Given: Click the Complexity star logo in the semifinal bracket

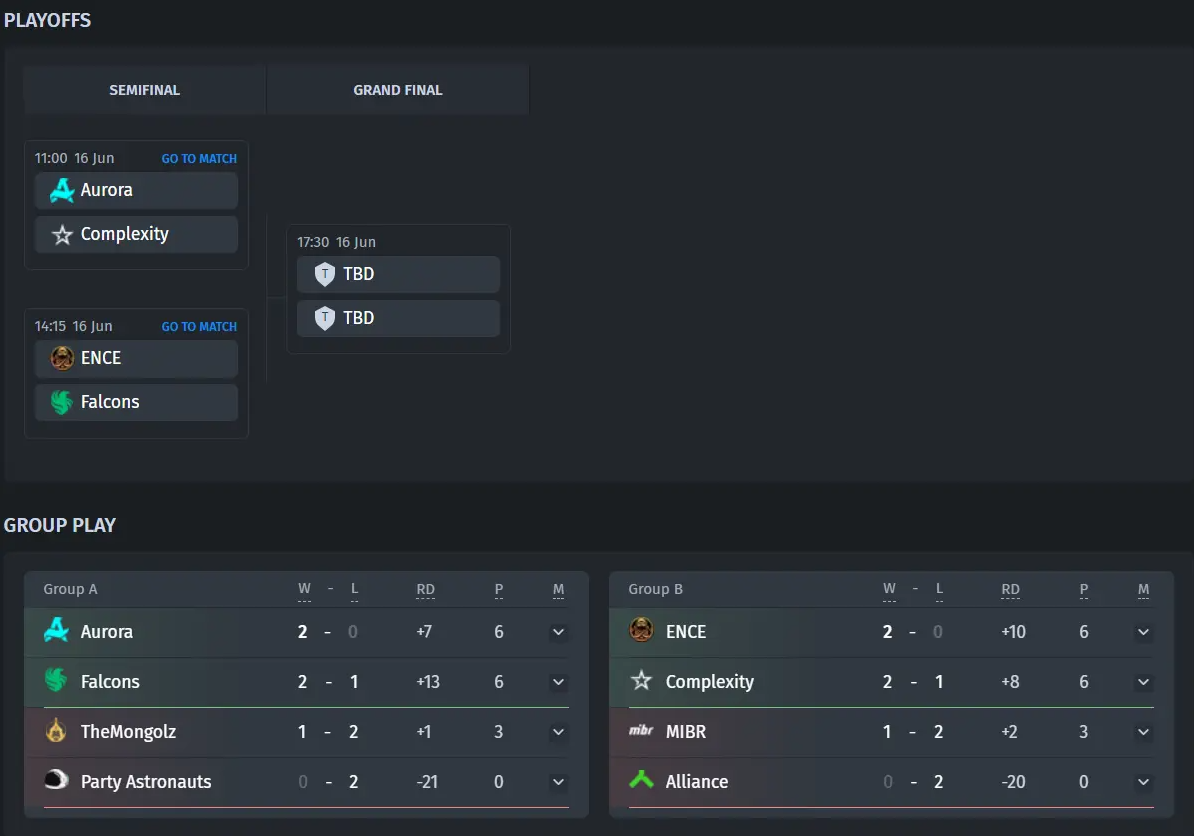Looking at the screenshot, I should pyautogui.click(x=62, y=235).
